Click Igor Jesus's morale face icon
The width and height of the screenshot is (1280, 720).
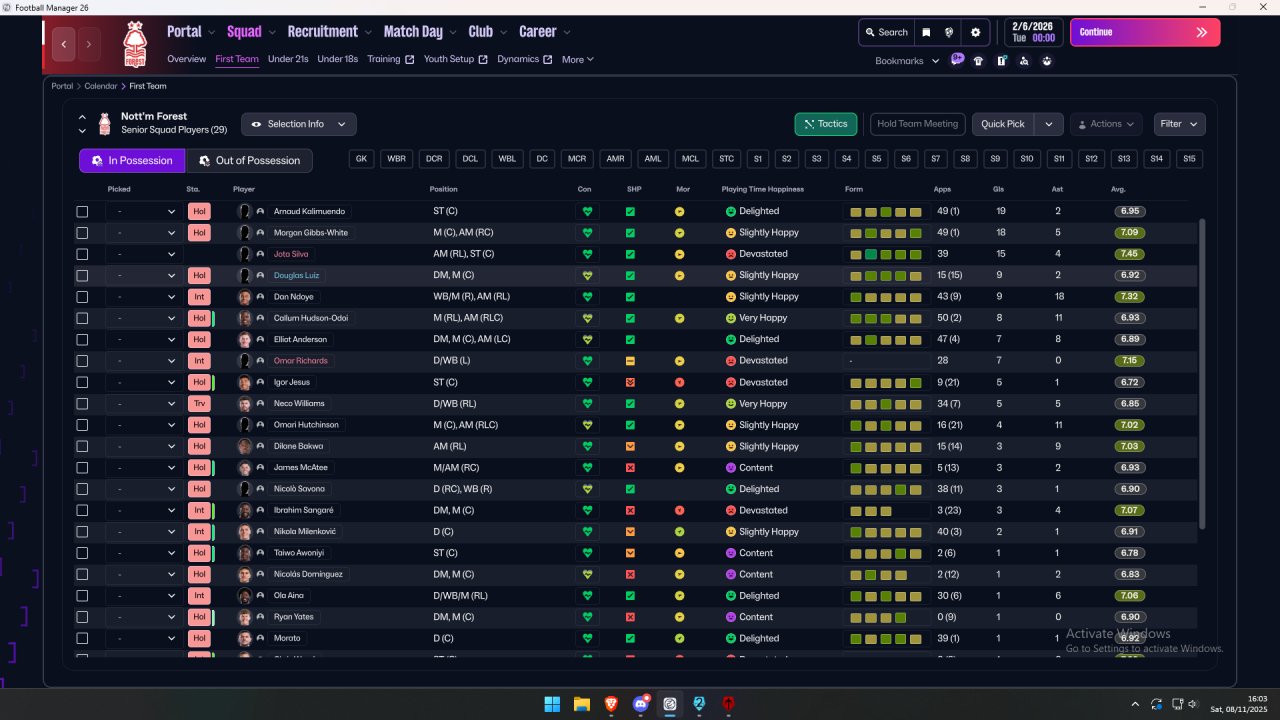[x=680, y=383]
